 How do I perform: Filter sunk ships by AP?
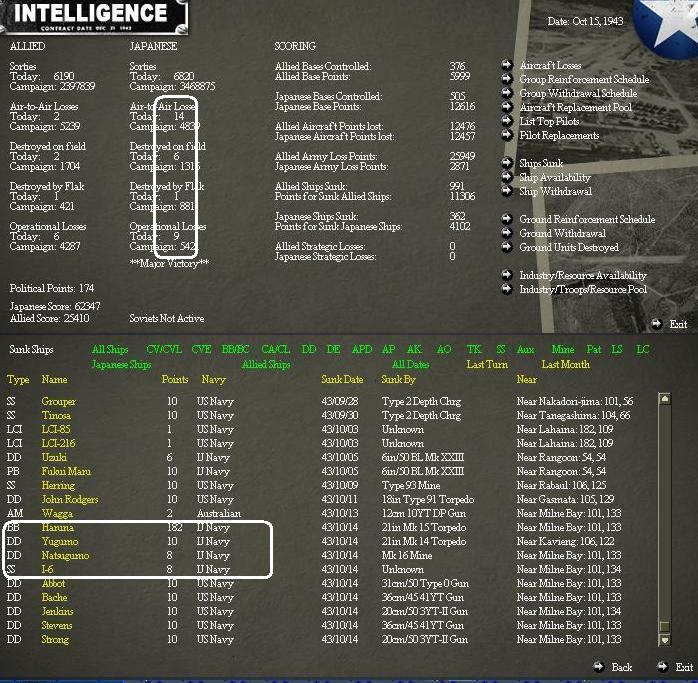[388, 350]
